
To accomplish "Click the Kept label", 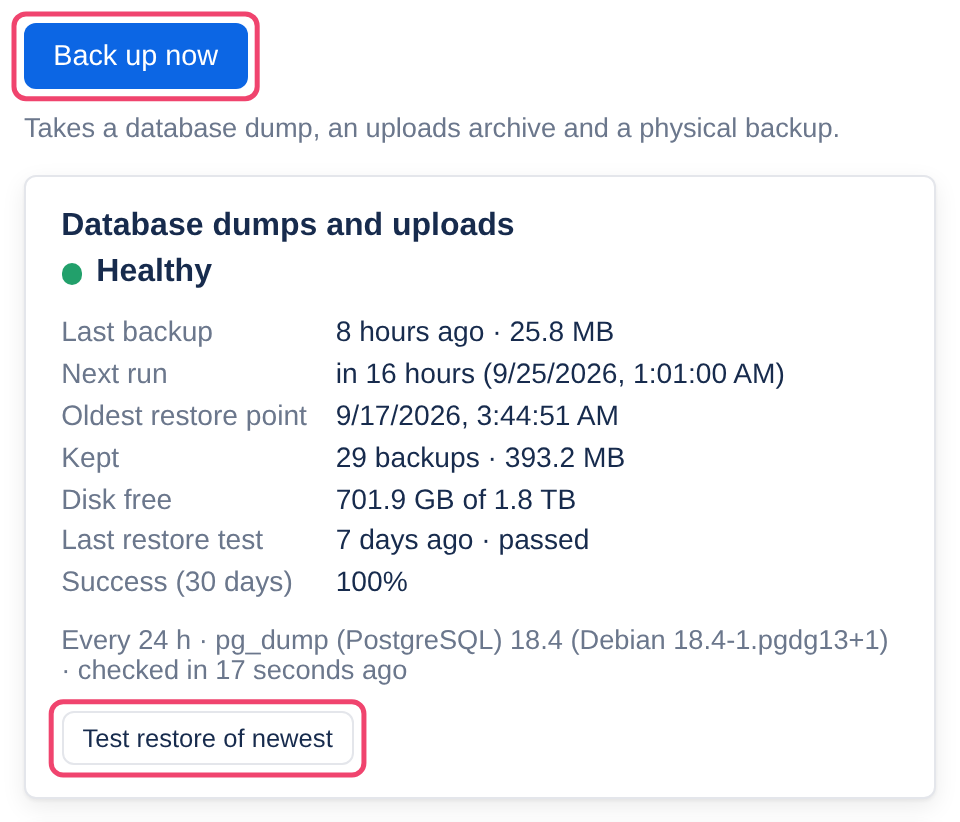I will pyautogui.click(x=91, y=458).
